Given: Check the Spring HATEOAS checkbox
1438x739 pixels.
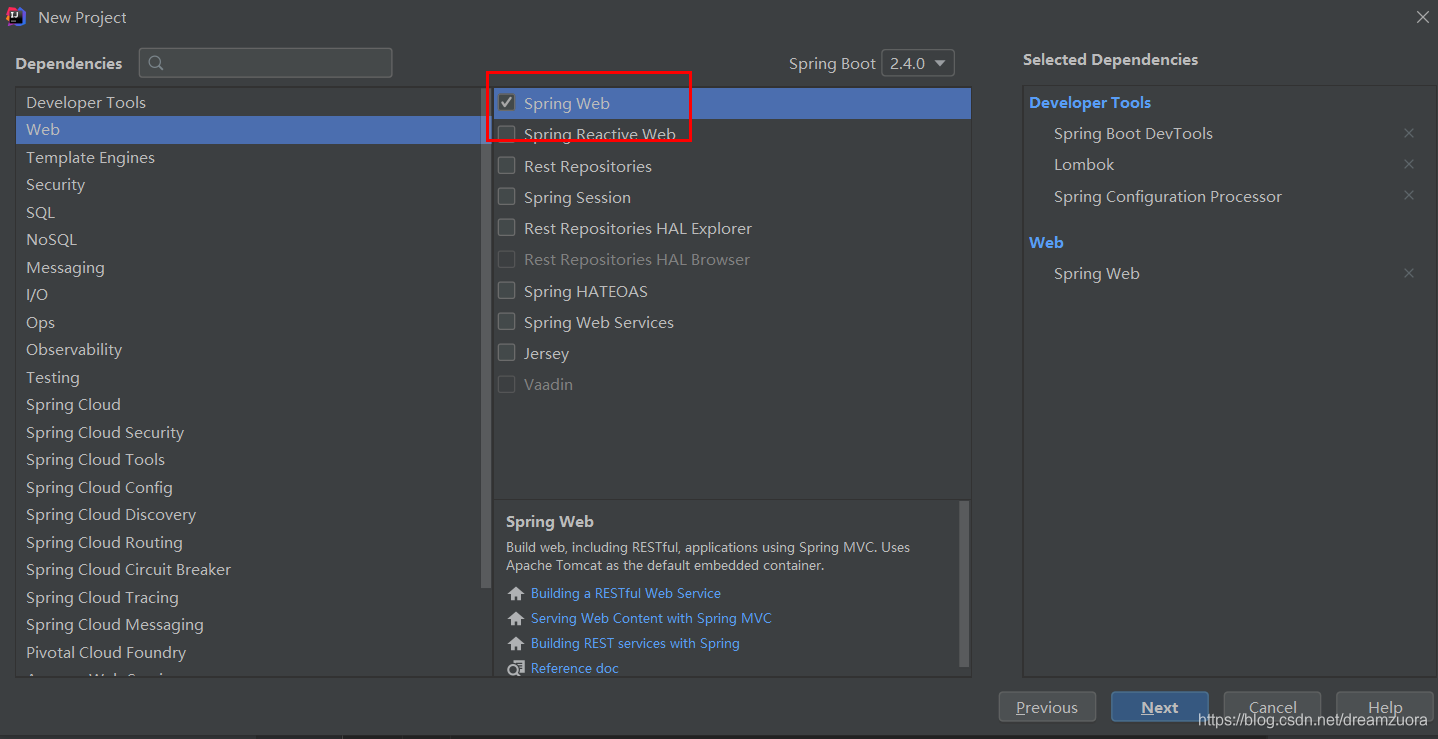Looking at the screenshot, I should pyautogui.click(x=507, y=291).
